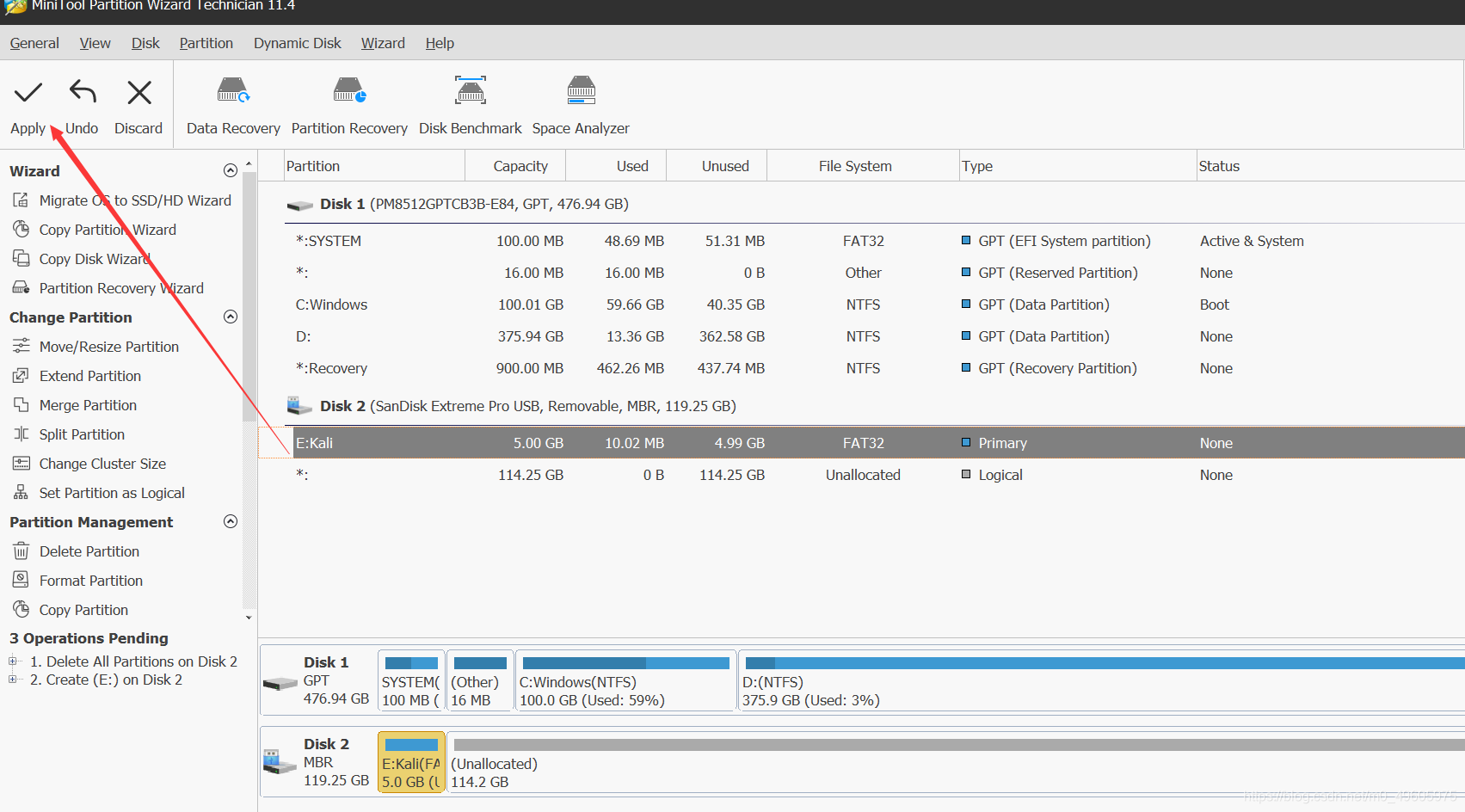Select Disk 2 USB drive icon in disk map

tap(280, 762)
